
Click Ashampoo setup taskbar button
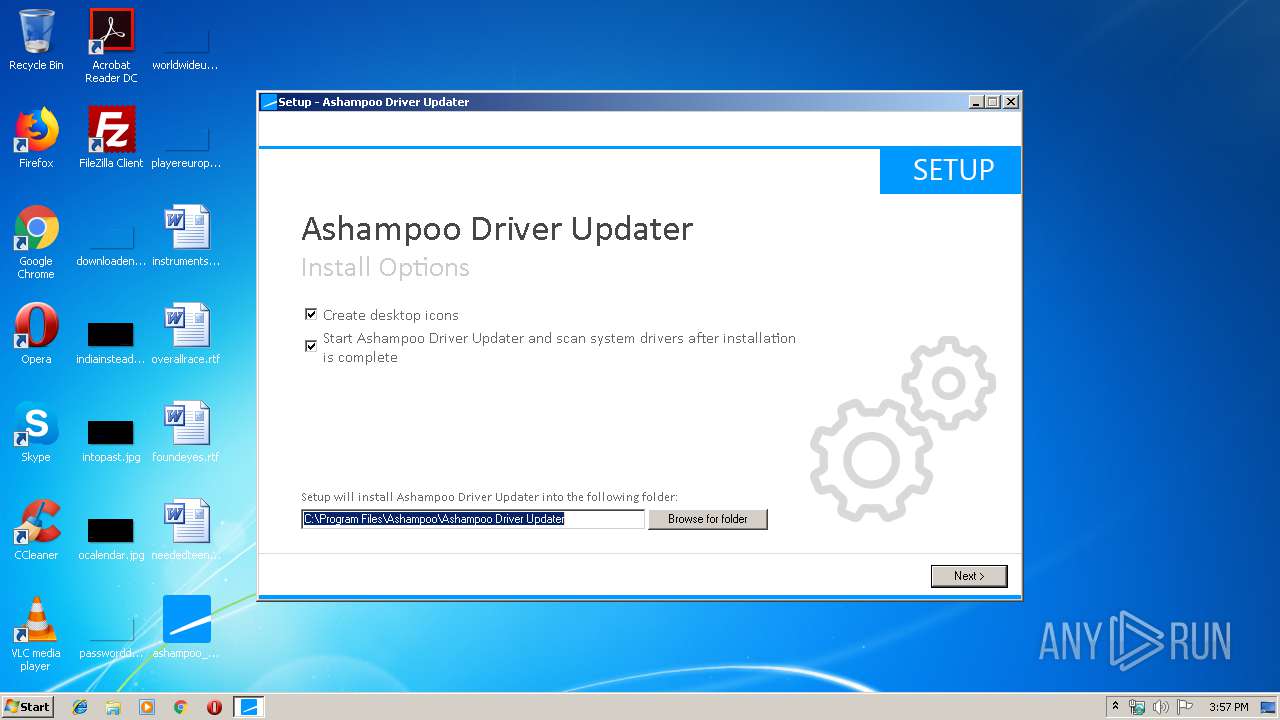tap(249, 707)
